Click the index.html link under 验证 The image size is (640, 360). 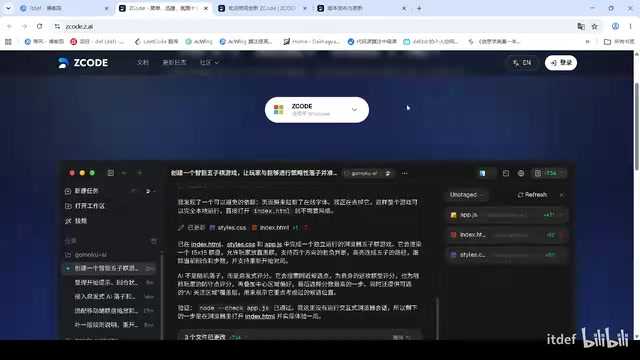(x=260, y=316)
